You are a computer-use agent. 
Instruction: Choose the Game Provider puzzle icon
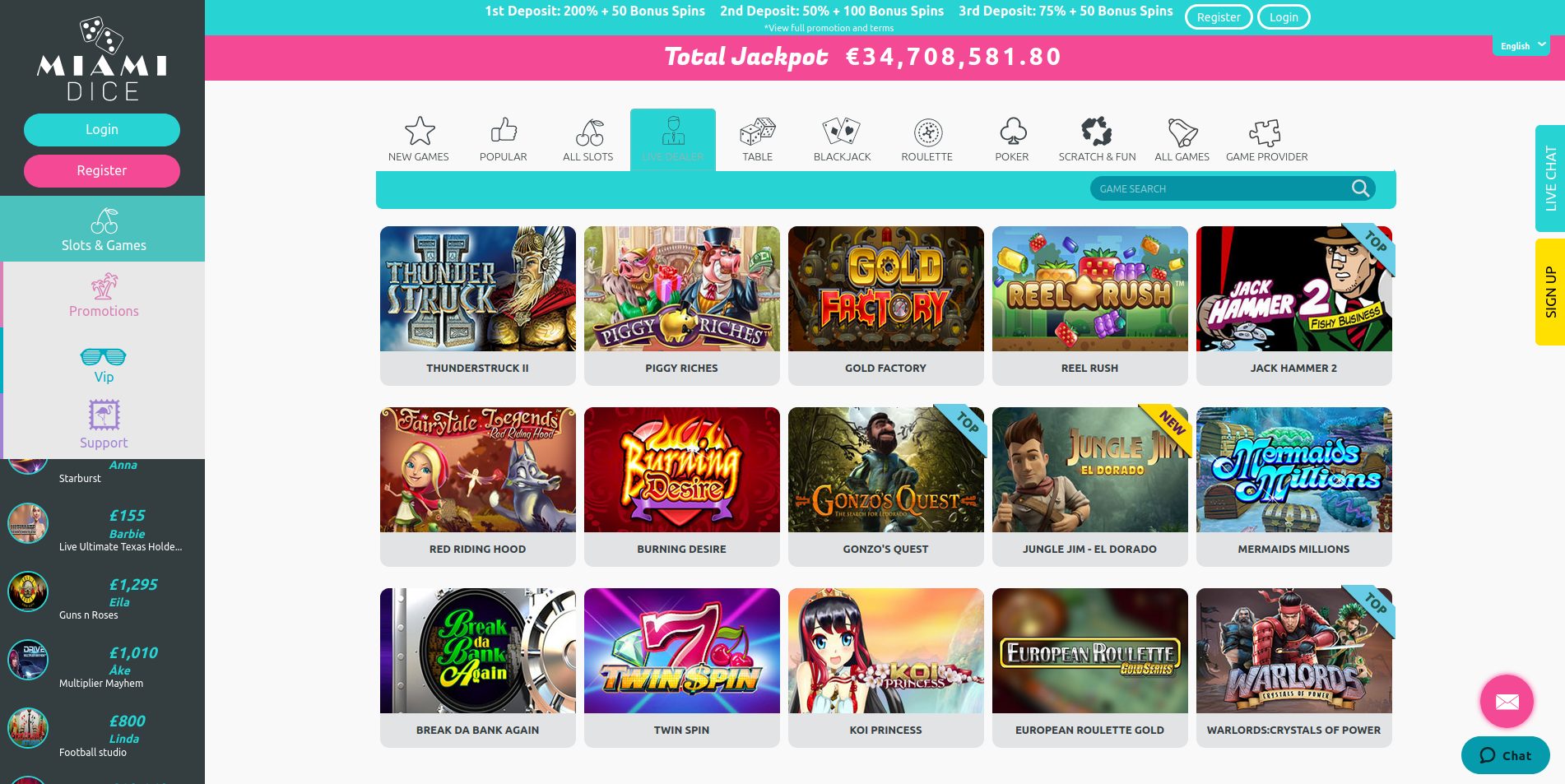1266,139
